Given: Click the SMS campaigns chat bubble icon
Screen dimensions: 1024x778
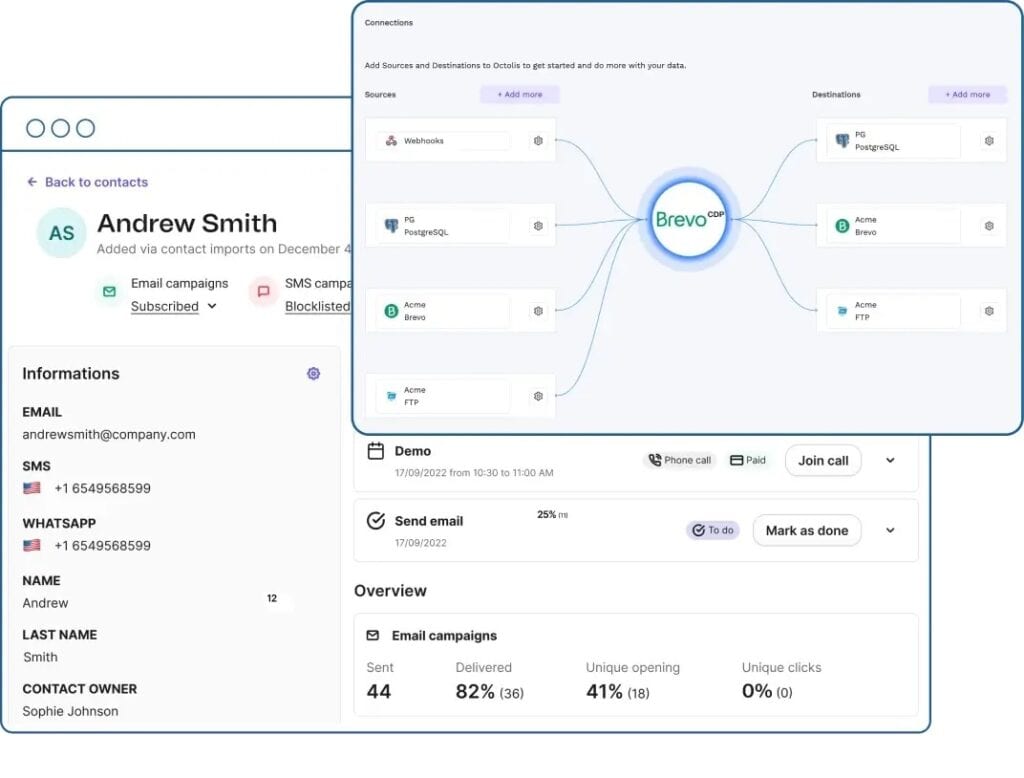Looking at the screenshot, I should coord(263,291).
